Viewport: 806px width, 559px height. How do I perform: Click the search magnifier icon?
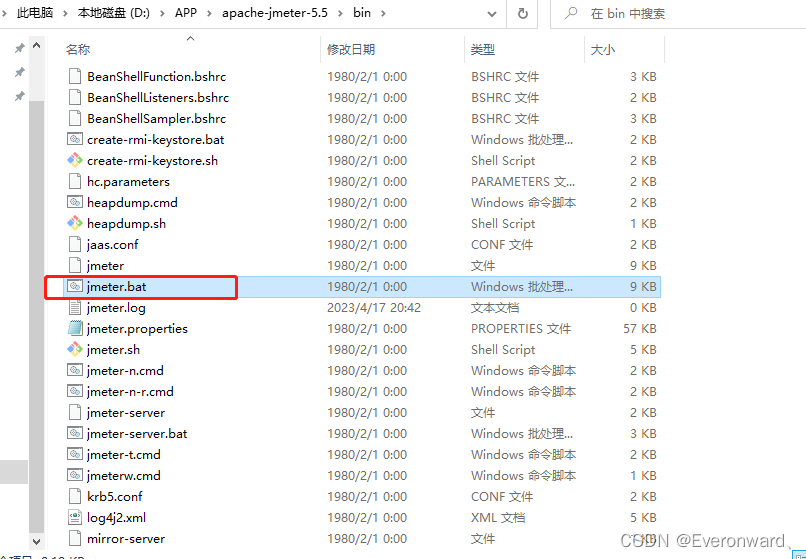[x=571, y=13]
